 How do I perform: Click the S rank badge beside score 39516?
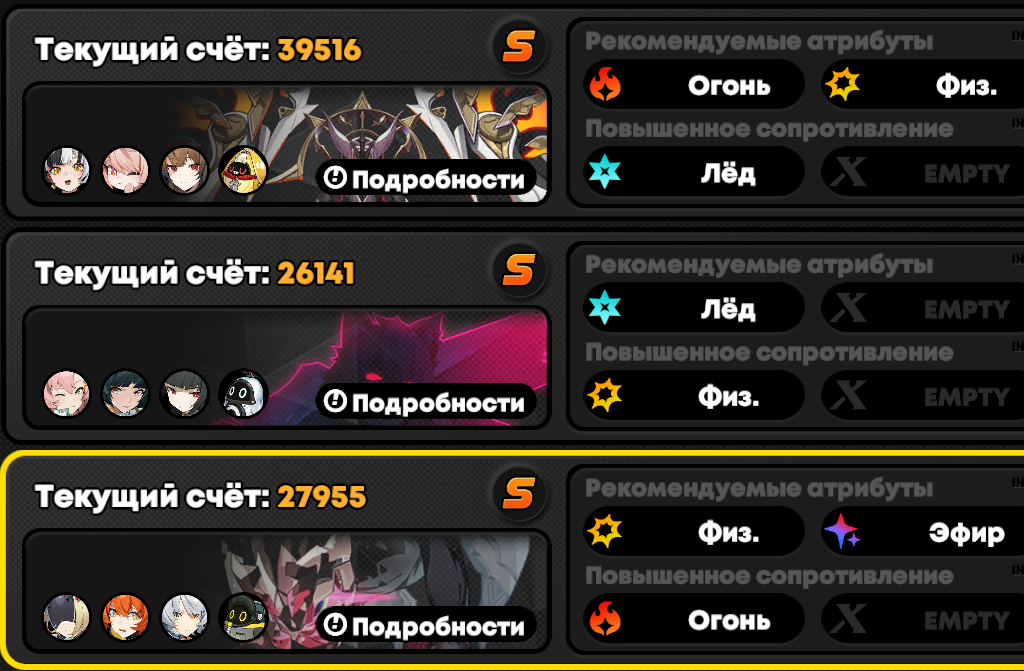tap(519, 47)
